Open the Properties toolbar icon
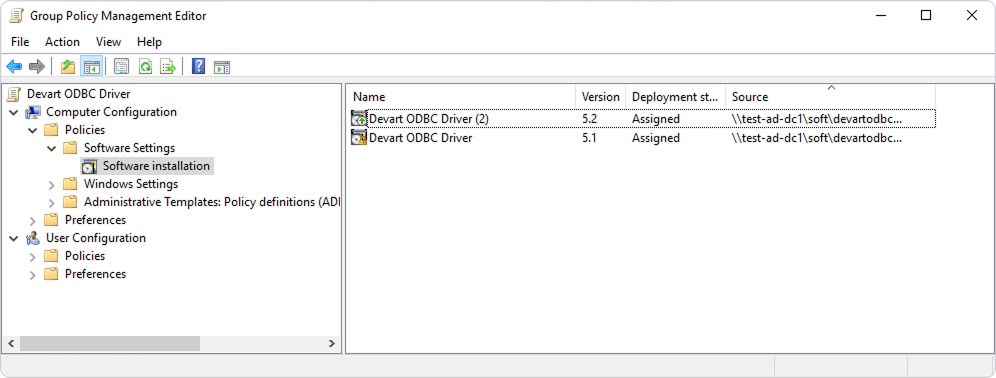The height and width of the screenshot is (378, 996). 121,66
